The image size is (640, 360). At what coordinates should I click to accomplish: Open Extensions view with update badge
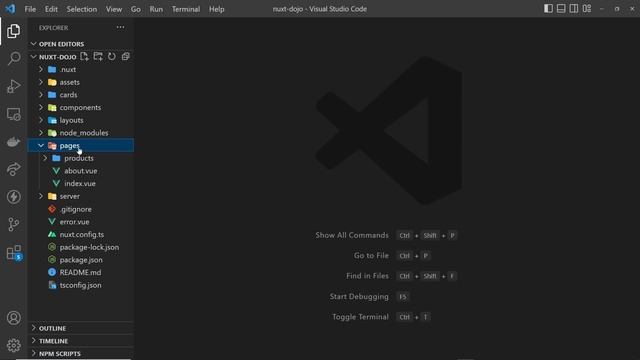[x=14, y=253]
